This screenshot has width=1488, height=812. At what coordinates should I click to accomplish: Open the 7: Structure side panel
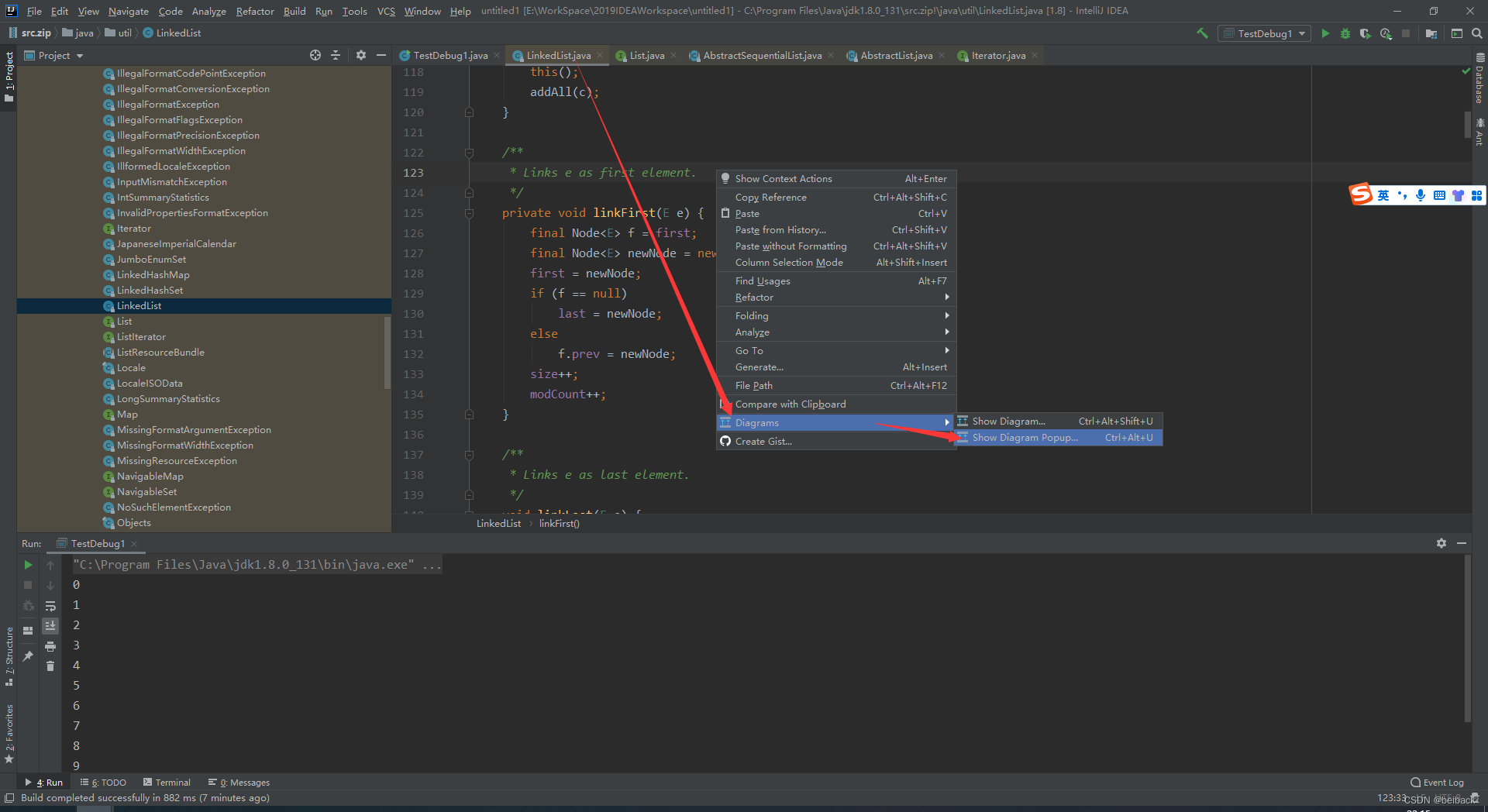9,656
